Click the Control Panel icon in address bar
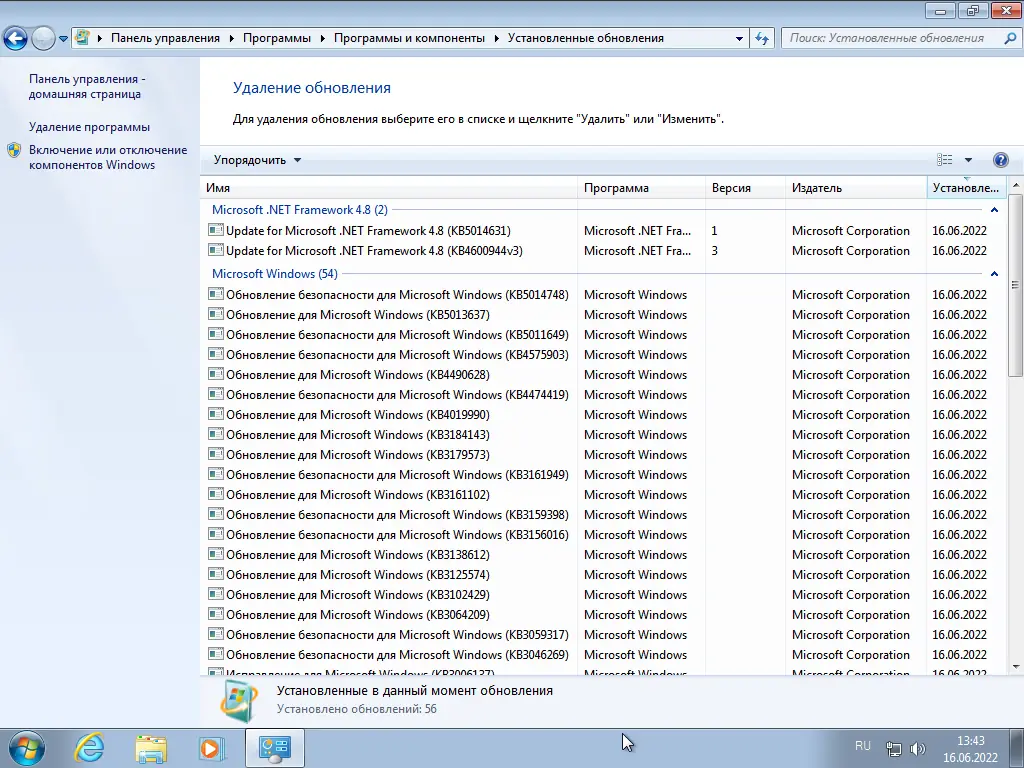The width and height of the screenshot is (1024, 768). click(82, 38)
